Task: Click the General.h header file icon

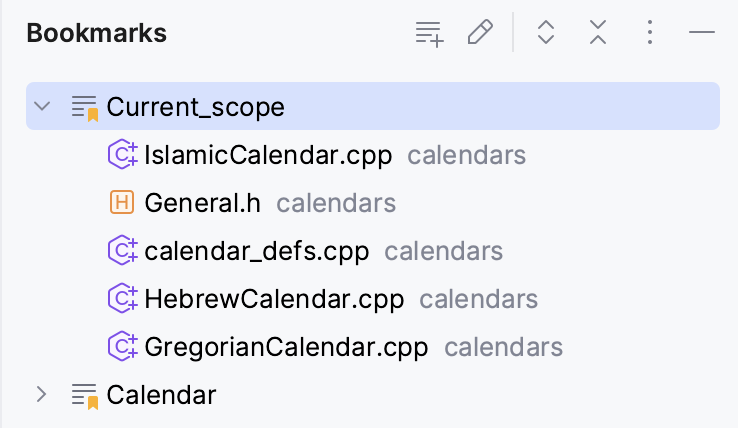Action: click(x=121, y=203)
